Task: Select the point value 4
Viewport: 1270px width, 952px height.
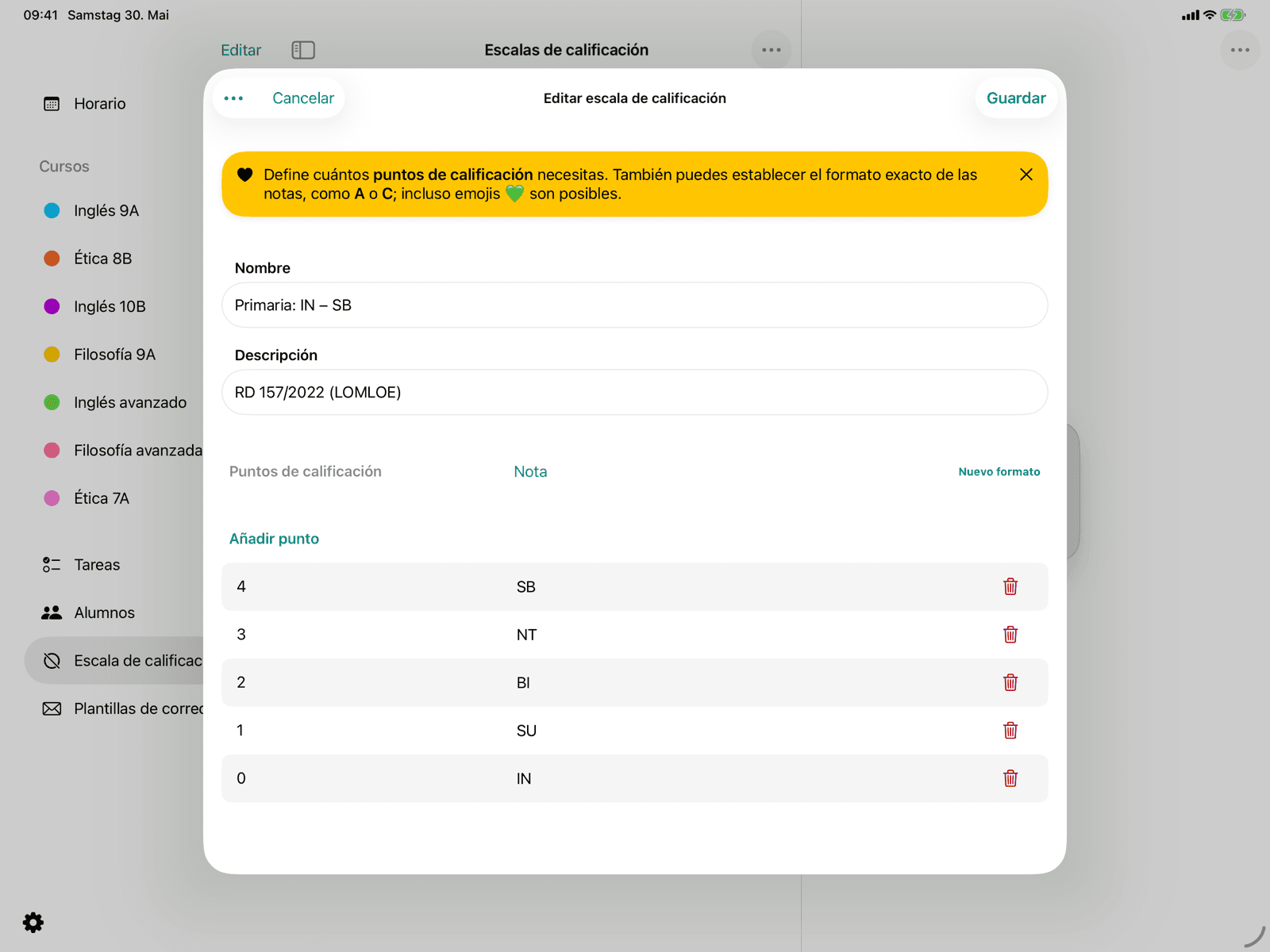Action: [241, 586]
